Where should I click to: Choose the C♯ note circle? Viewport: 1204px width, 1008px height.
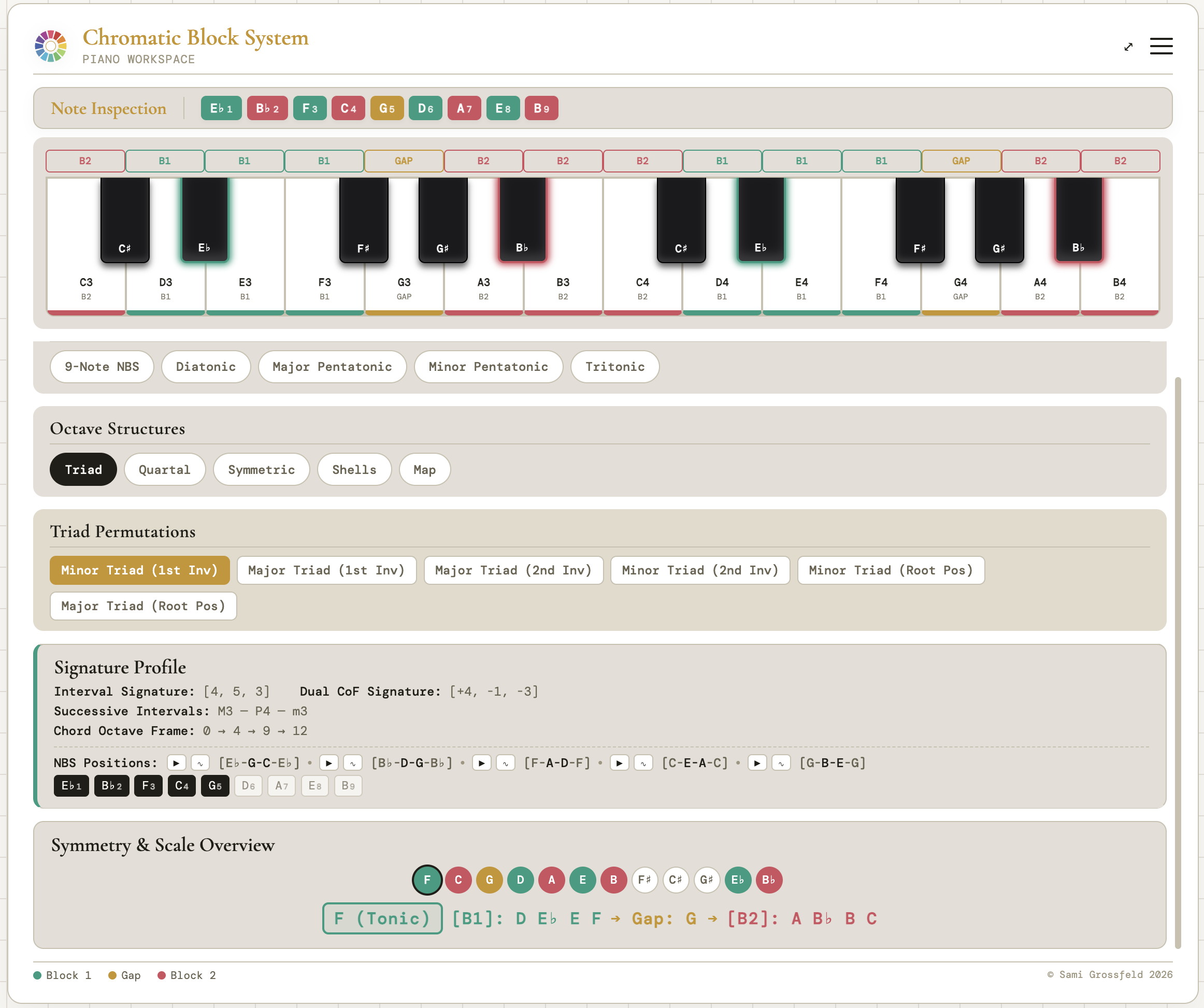pos(676,880)
